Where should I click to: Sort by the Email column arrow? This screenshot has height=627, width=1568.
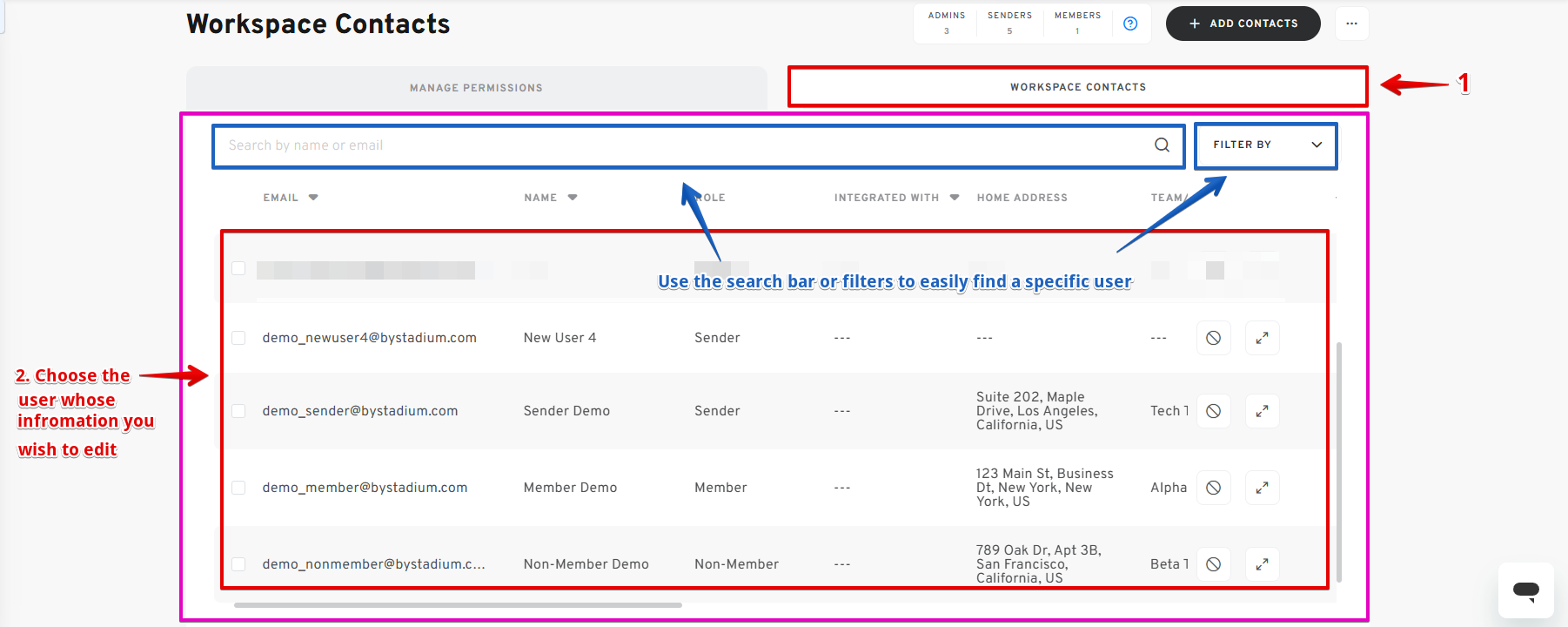pyautogui.click(x=313, y=198)
